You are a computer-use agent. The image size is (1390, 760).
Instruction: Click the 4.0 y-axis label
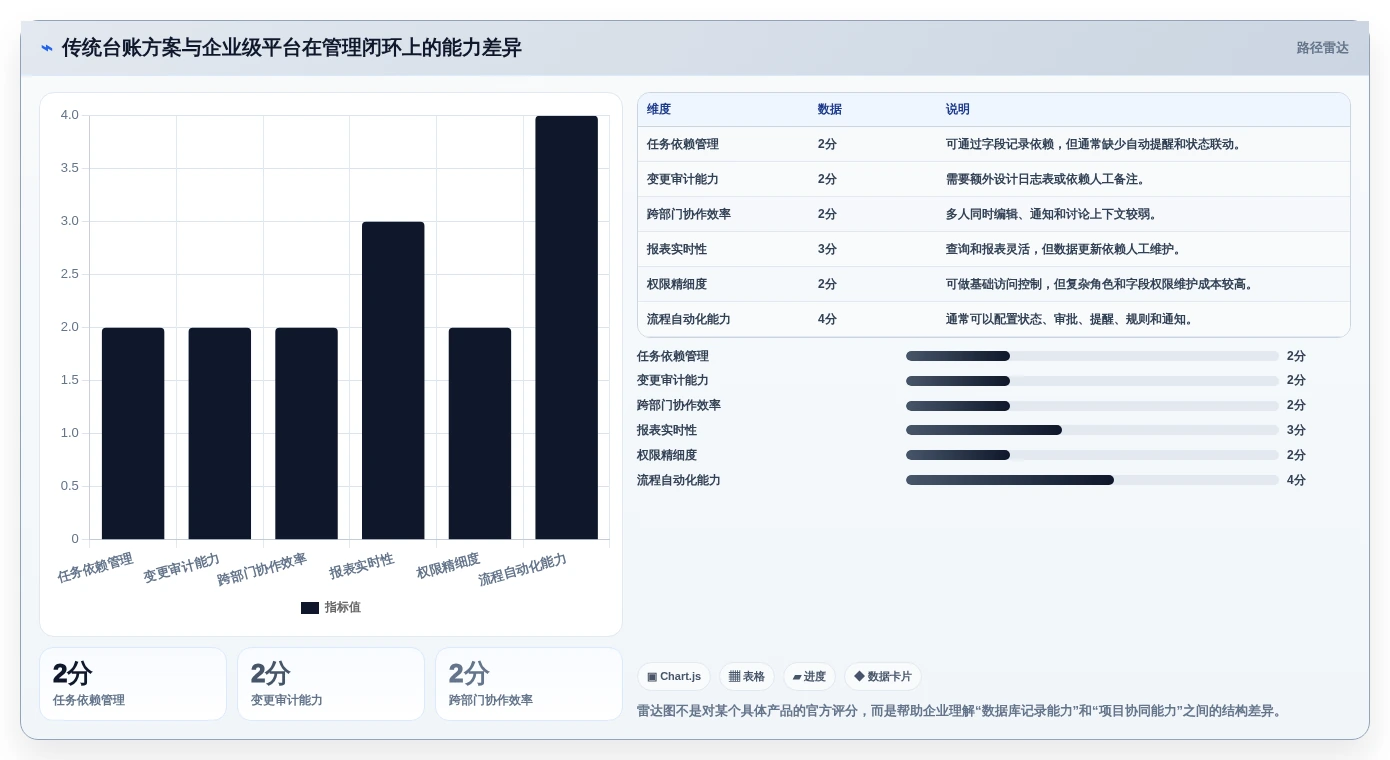(69, 115)
